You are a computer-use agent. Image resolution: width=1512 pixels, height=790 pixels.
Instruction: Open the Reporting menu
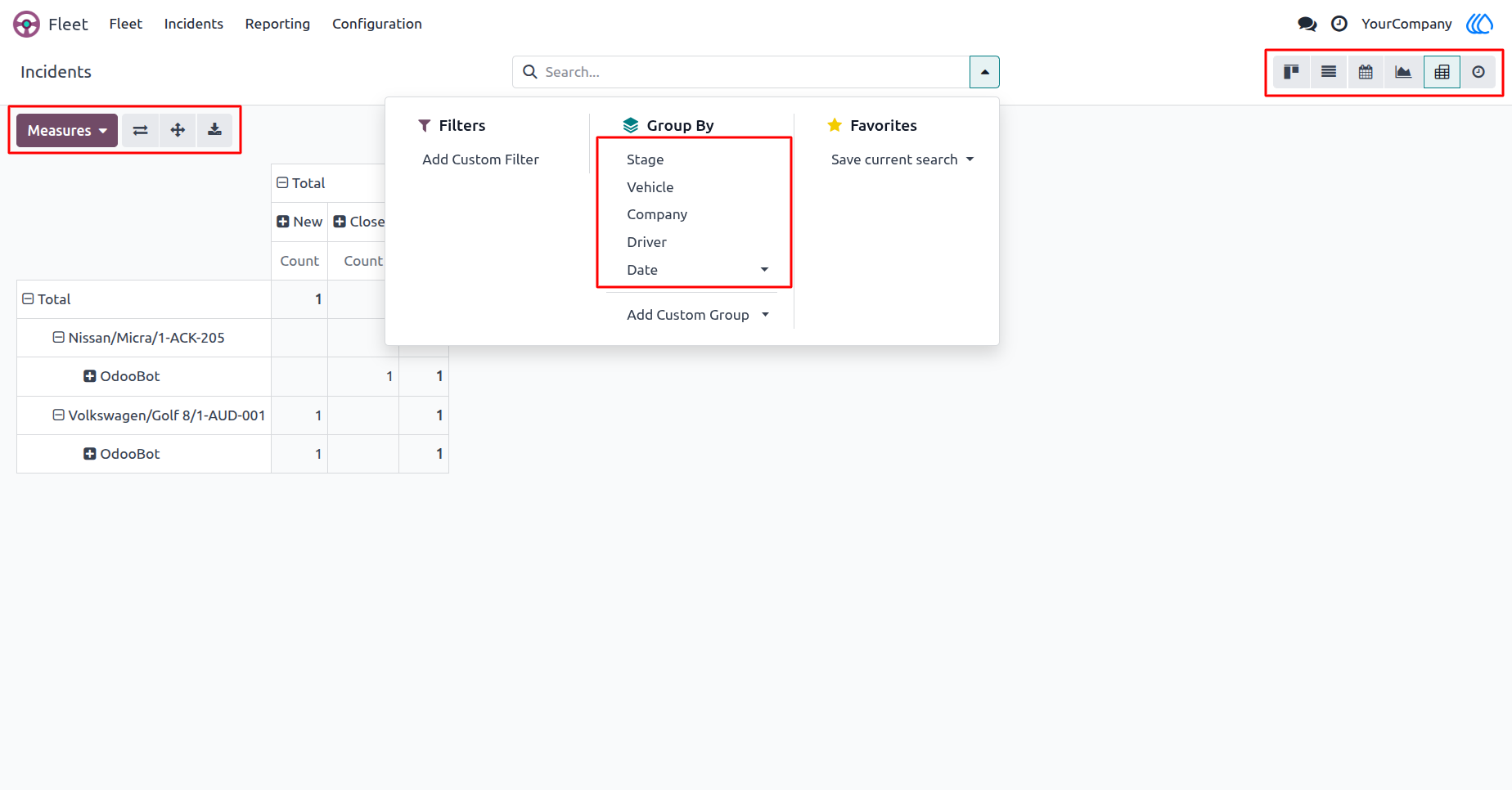click(x=277, y=24)
